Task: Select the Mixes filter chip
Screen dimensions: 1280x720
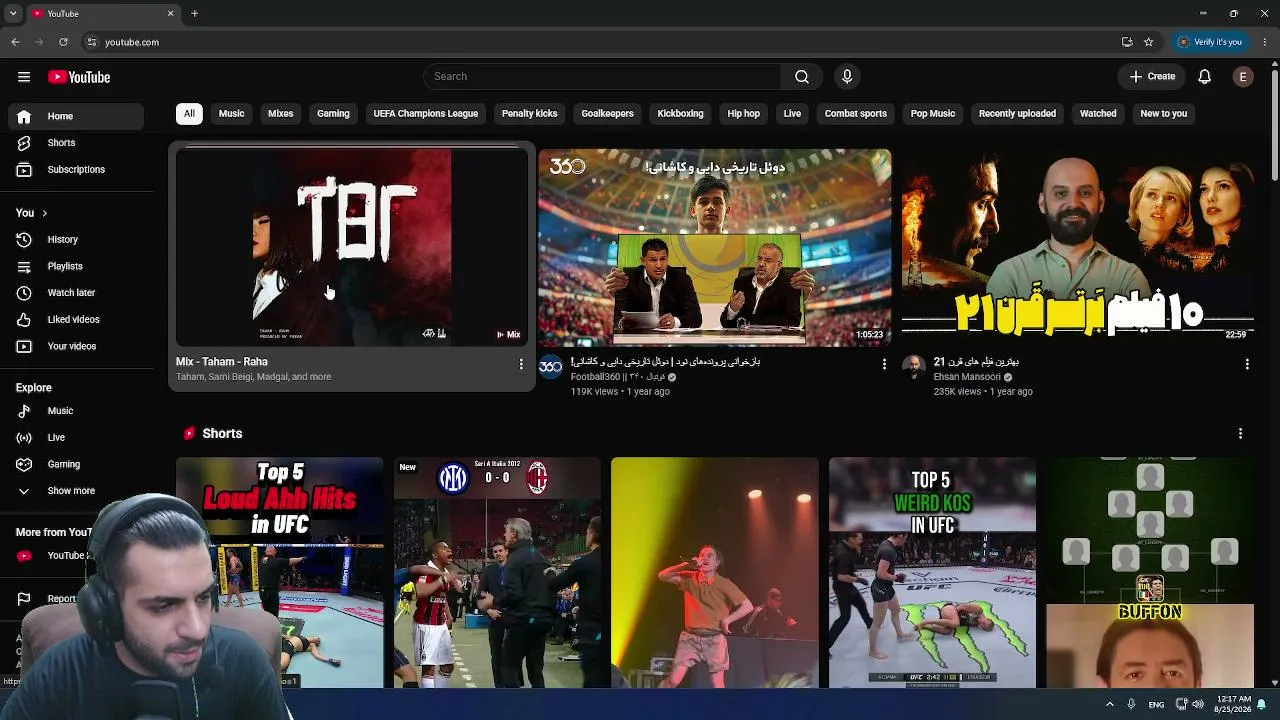Action: pos(281,114)
